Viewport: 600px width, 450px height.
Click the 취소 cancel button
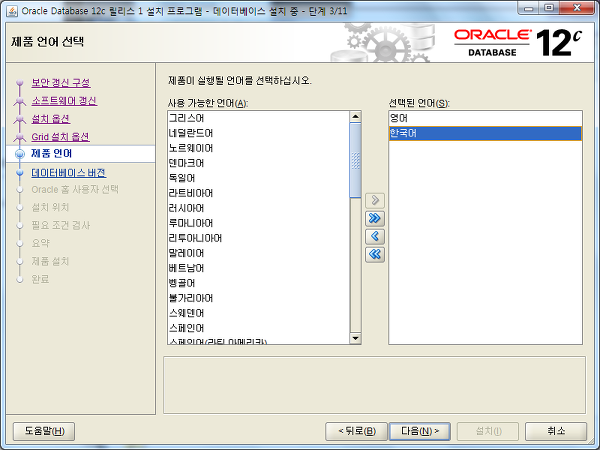[556, 431]
